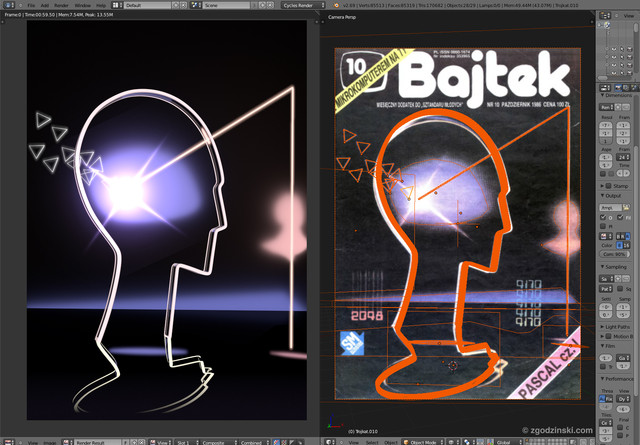Click the Scene name field
Screen dimensions: 640x445
226,5
